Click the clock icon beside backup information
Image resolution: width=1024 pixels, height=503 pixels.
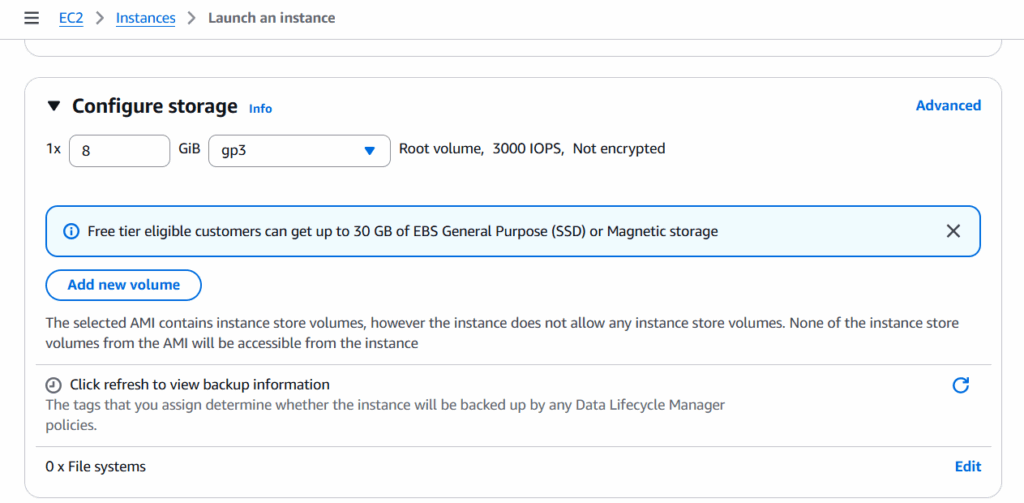point(54,385)
